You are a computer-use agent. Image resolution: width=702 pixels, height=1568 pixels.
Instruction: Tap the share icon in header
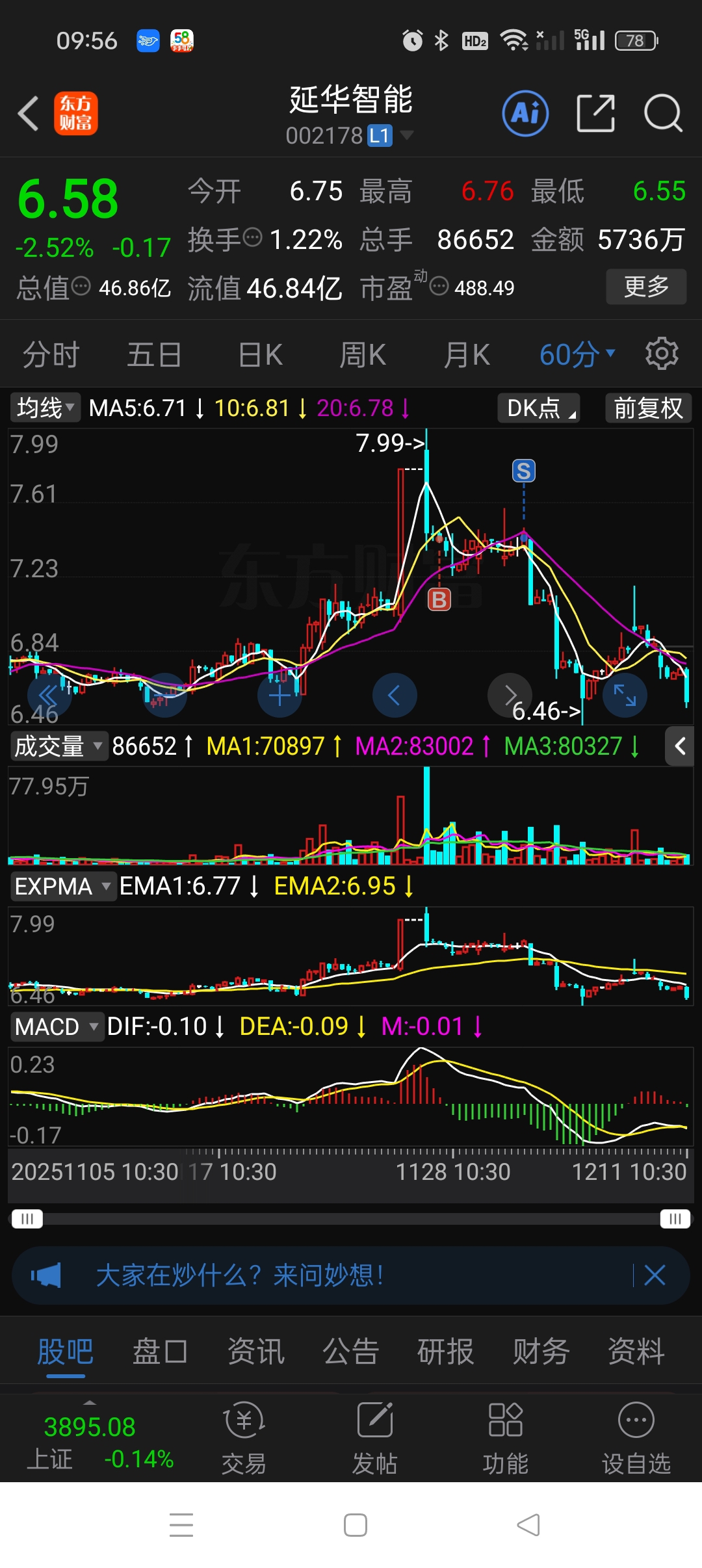pos(596,113)
